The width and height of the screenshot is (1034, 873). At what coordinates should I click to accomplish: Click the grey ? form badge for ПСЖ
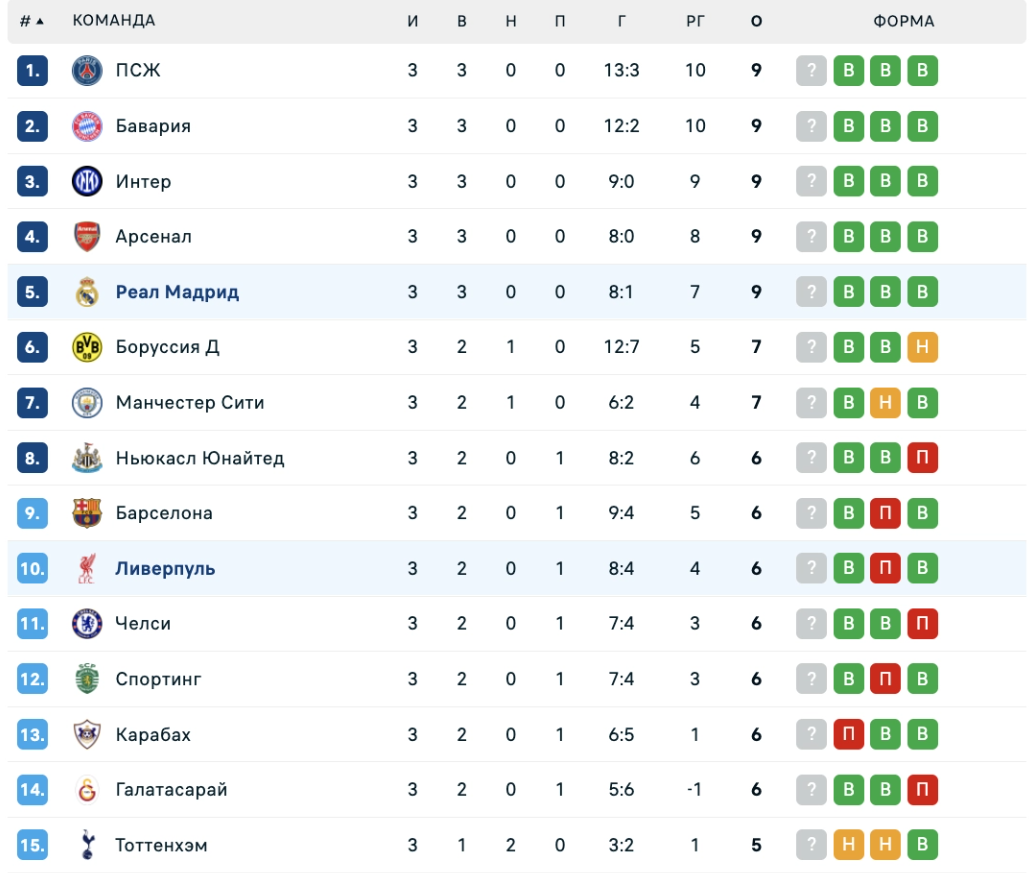(x=811, y=71)
